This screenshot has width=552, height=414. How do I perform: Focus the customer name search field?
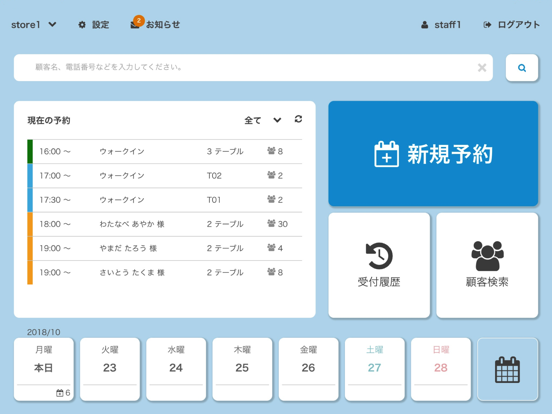click(x=246, y=68)
